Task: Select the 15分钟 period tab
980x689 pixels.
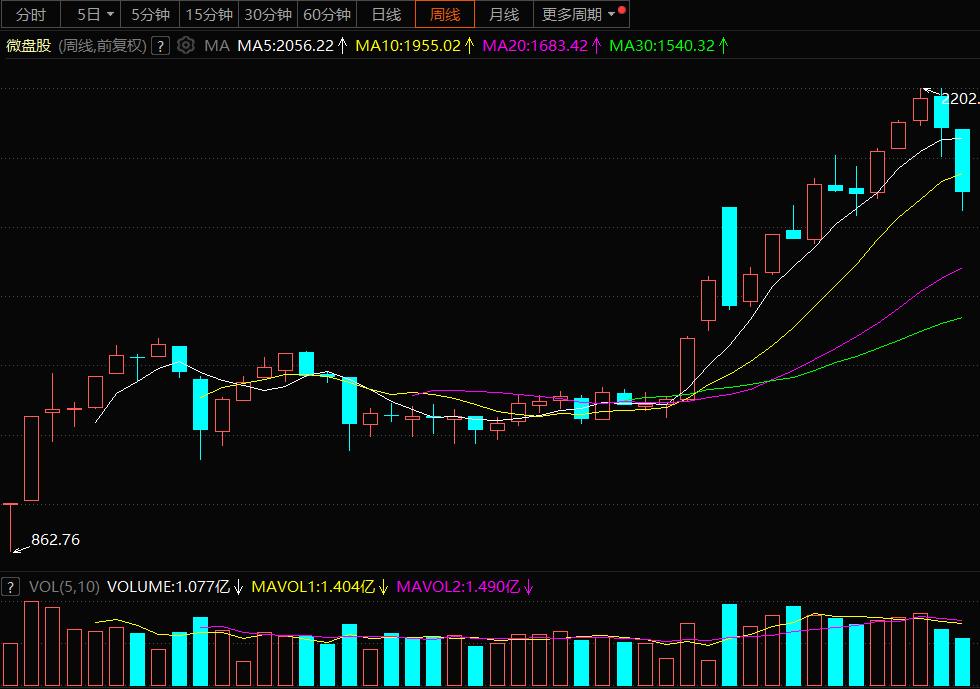Action: (x=209, y=14)
